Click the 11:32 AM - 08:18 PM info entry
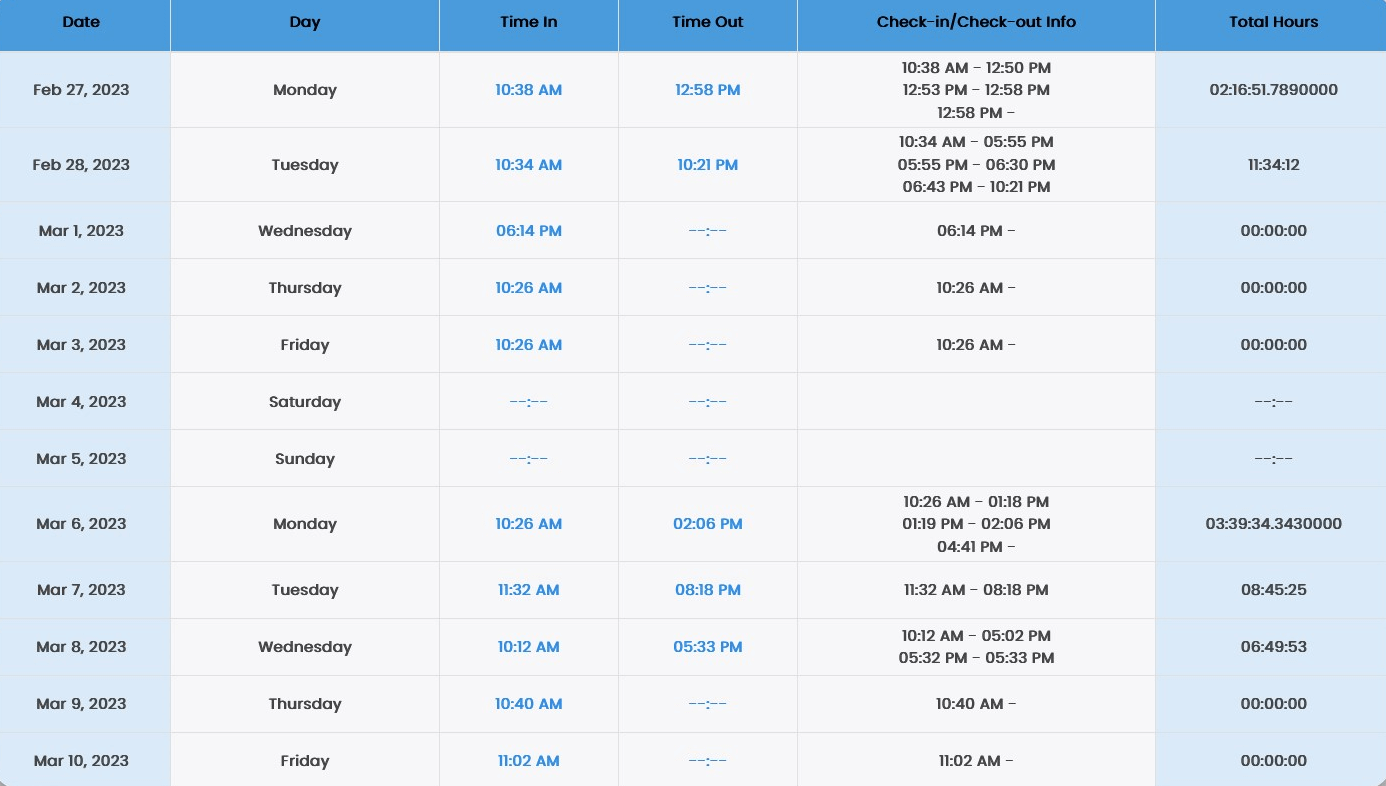This screenshot has height=786, width=1386. click(x=976, y=590)
